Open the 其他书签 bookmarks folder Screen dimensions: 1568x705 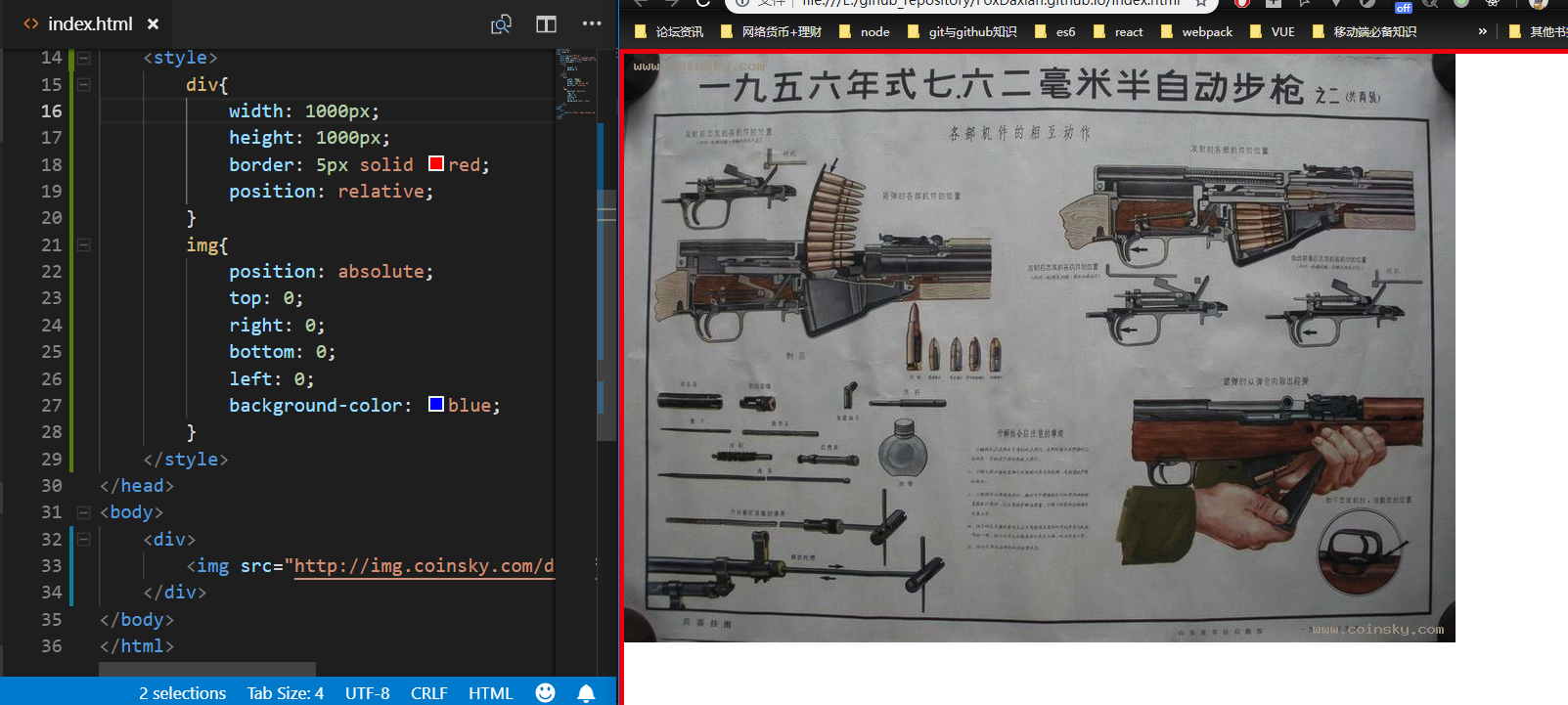pos(1539,32)
